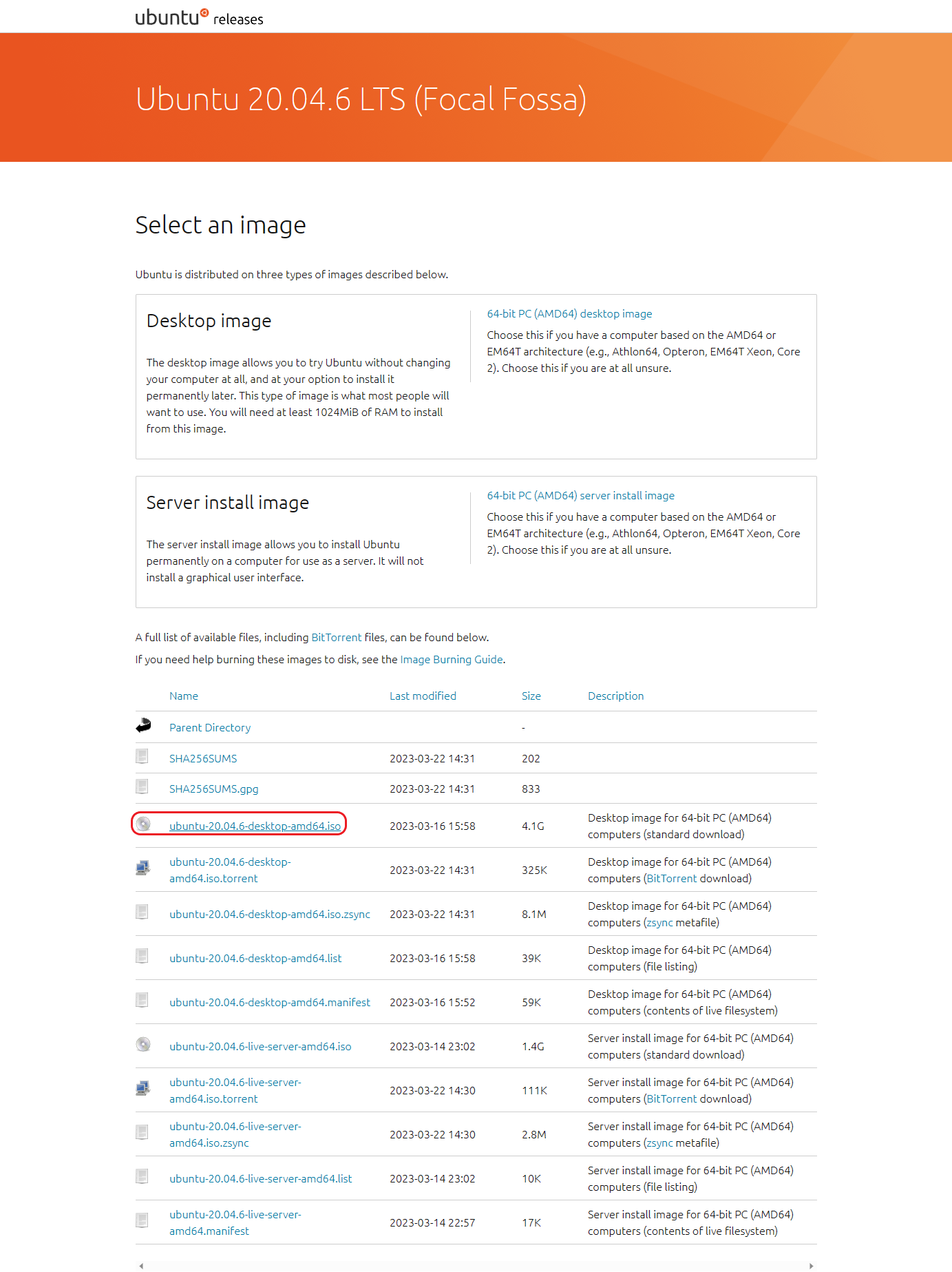Image resolution: width=952 pixels, height=1272 pixels.
Task: Sort the listing by Description column
Action: [x=616, y=696]
